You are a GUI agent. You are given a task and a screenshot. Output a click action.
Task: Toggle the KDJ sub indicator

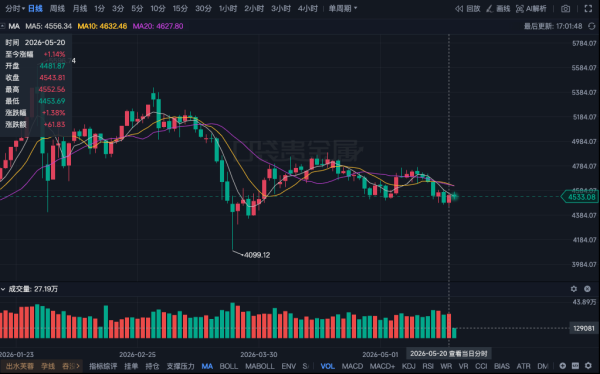(409, 366)
